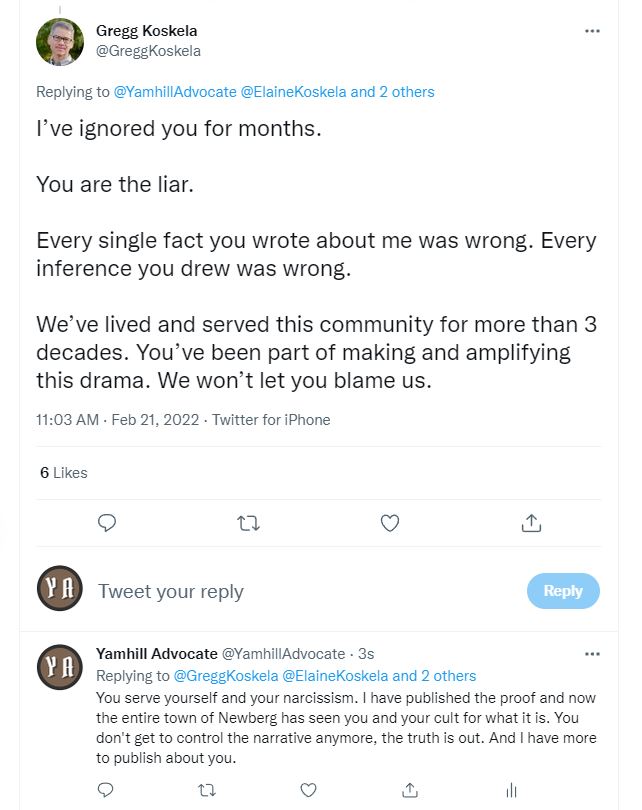Open the tweet timestamp Feb 21, 2022

(155, 419)
